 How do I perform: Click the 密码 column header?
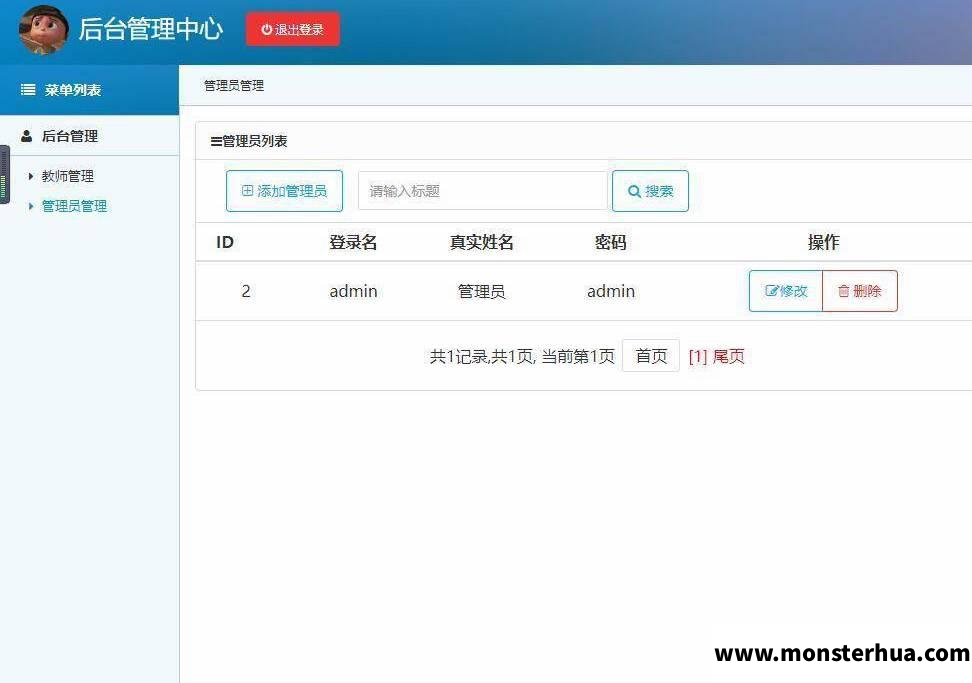click(x=611, y=242)
